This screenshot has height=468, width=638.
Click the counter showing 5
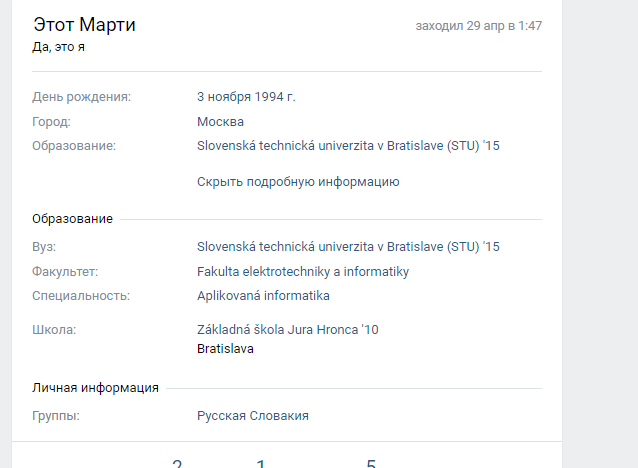[371, 464]
